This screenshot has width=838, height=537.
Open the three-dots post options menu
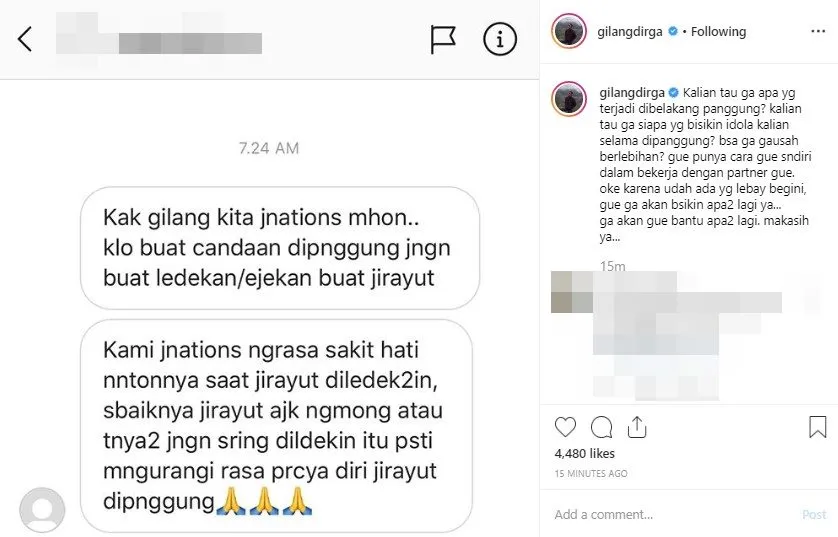pos(818,32)
